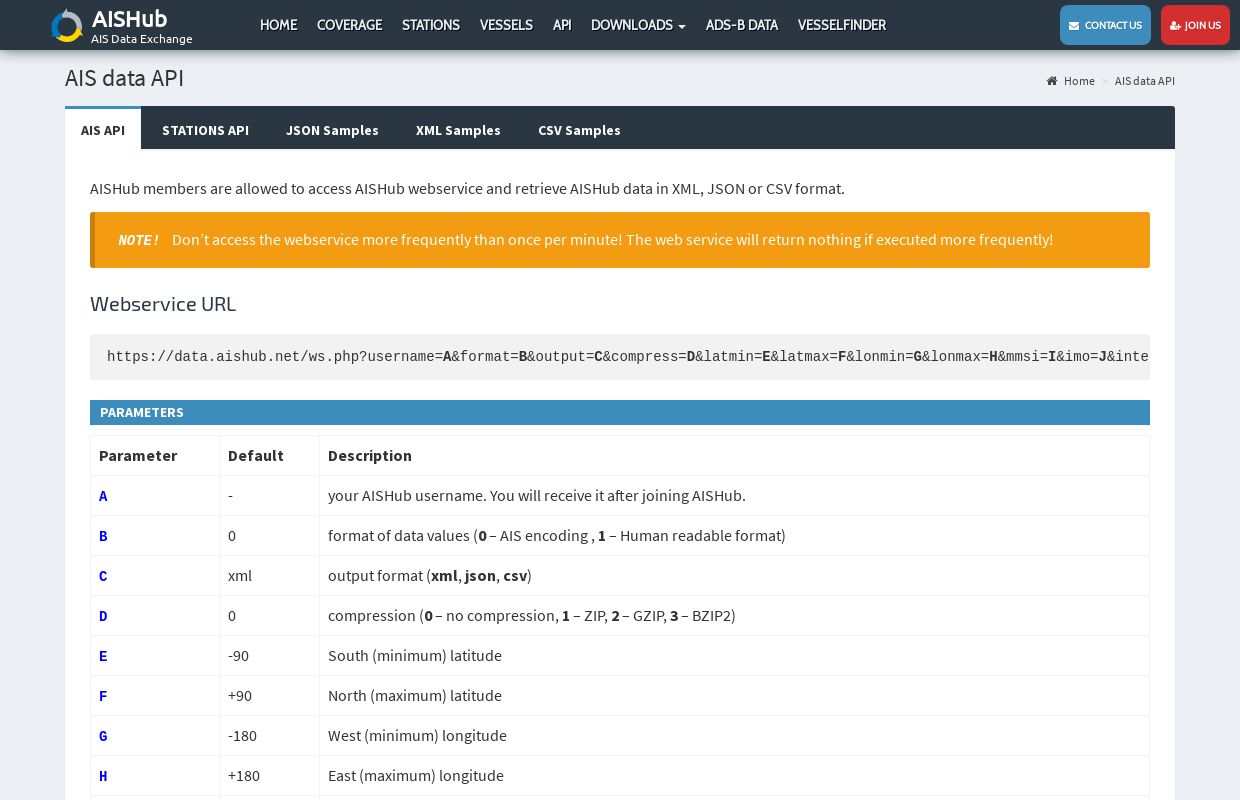Image resolution: width=1240 pixels, height=800 pixels.
Task: Open the COVERAGE nav item
Action: [x=349, y=25]
